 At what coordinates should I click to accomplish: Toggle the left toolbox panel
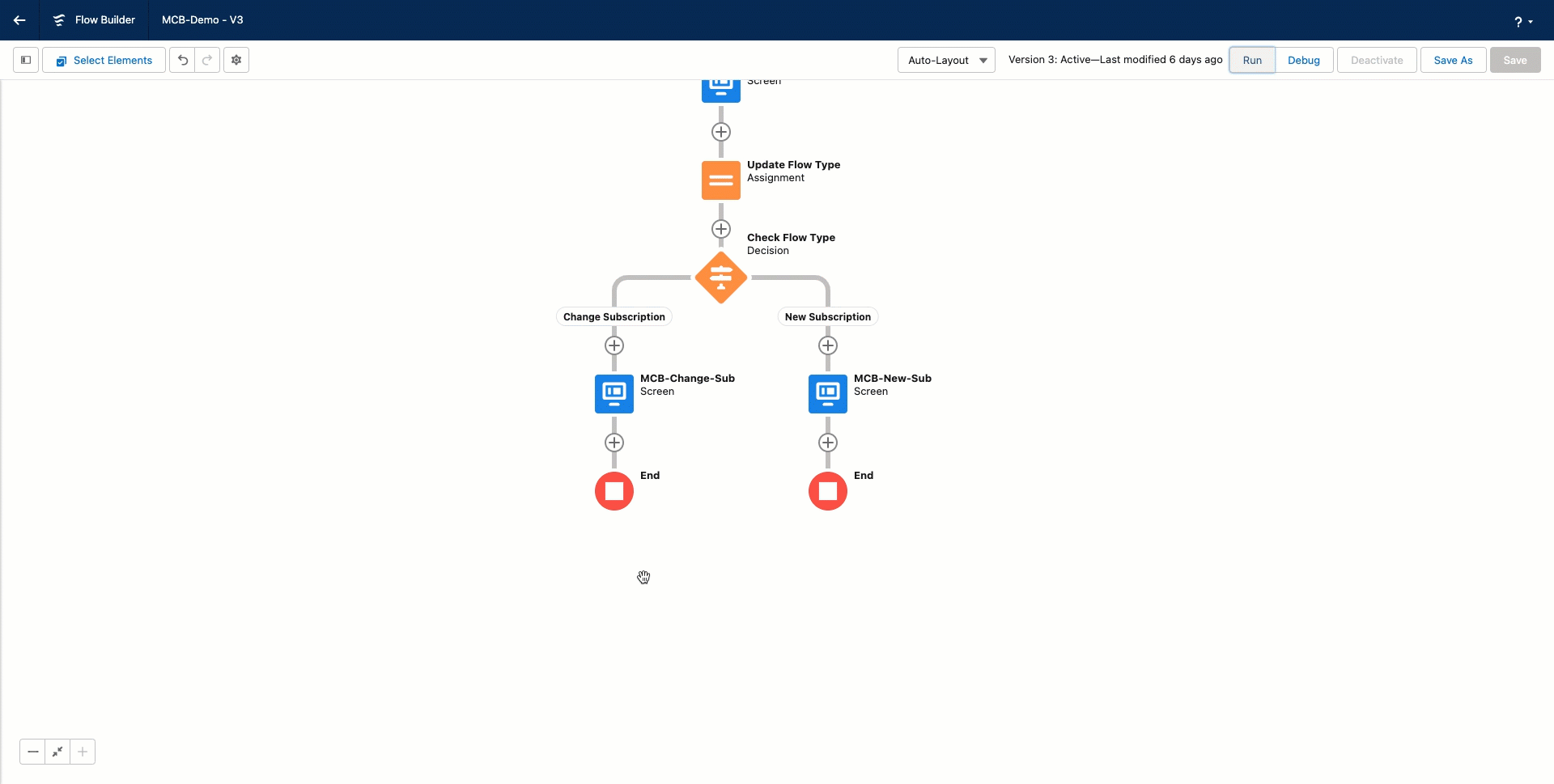click(x=26, y=60)
